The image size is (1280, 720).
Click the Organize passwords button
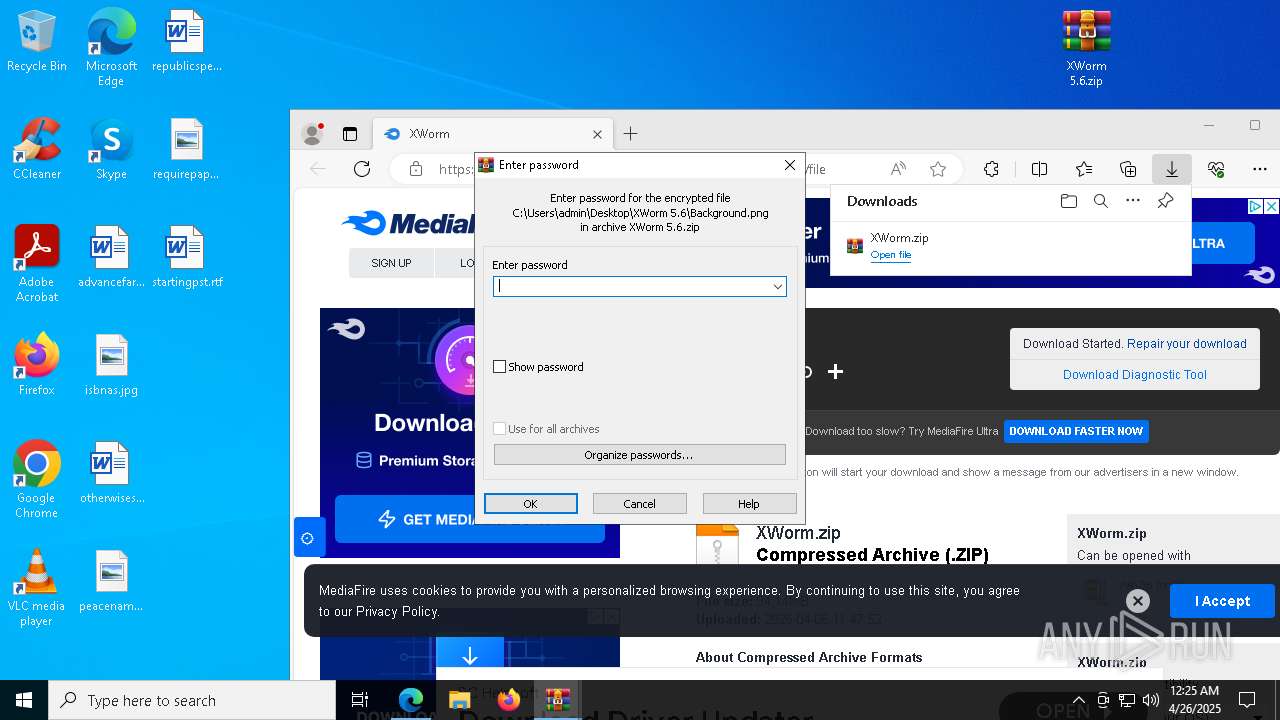[x=640, y=455]
